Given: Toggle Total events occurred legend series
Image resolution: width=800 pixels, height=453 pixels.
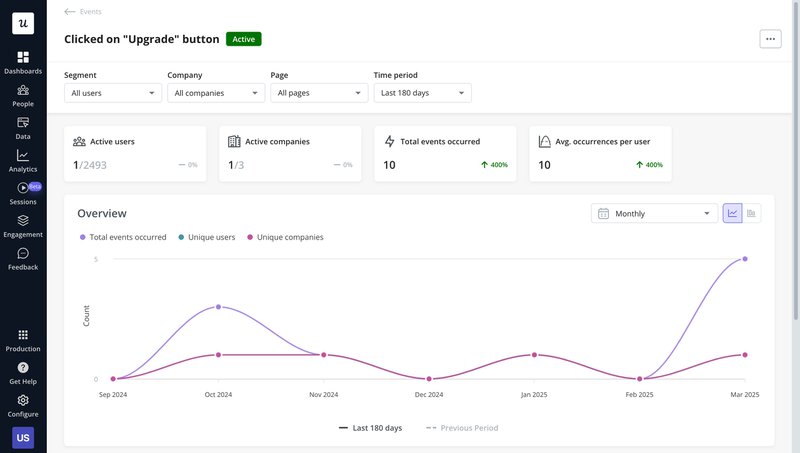Looking at the screenshot, I should [122, 237].
